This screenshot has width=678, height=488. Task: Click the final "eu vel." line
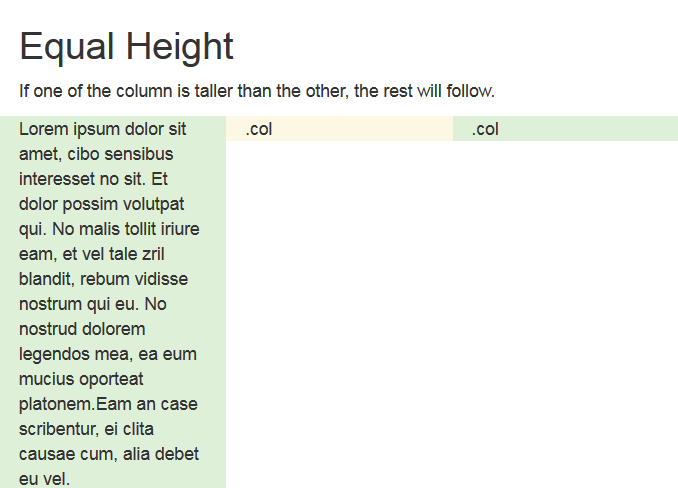point(45,479)
